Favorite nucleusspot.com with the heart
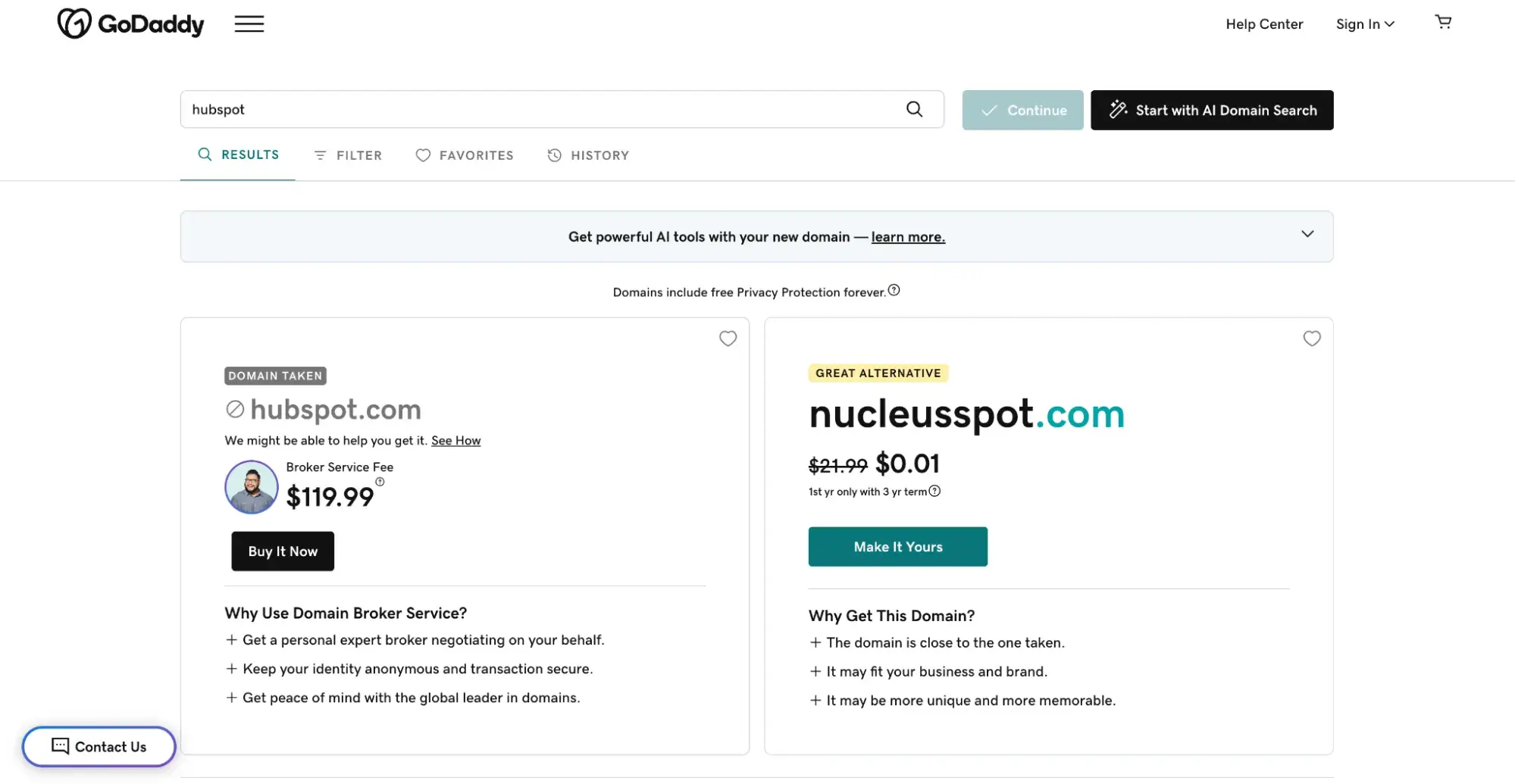1515x784 pixels. [1311, 339]
